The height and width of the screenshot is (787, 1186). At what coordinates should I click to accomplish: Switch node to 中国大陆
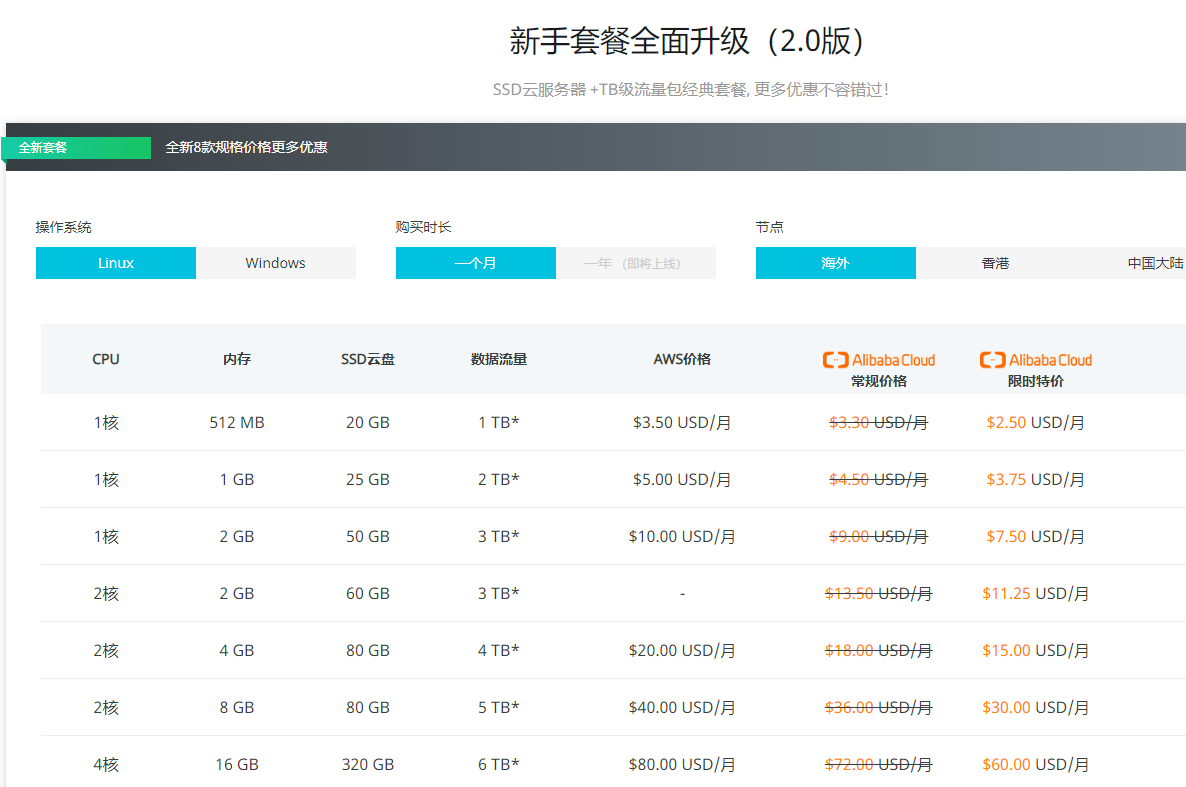coord(1155,263)
